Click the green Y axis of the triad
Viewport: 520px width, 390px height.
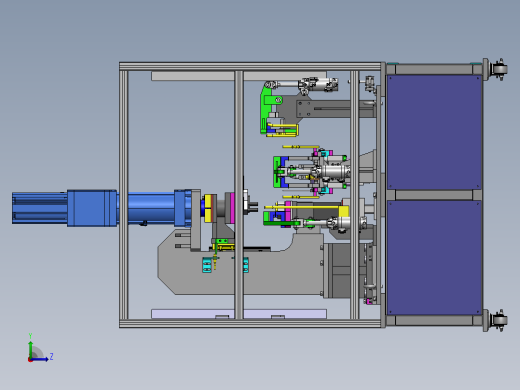pos(30,349)
